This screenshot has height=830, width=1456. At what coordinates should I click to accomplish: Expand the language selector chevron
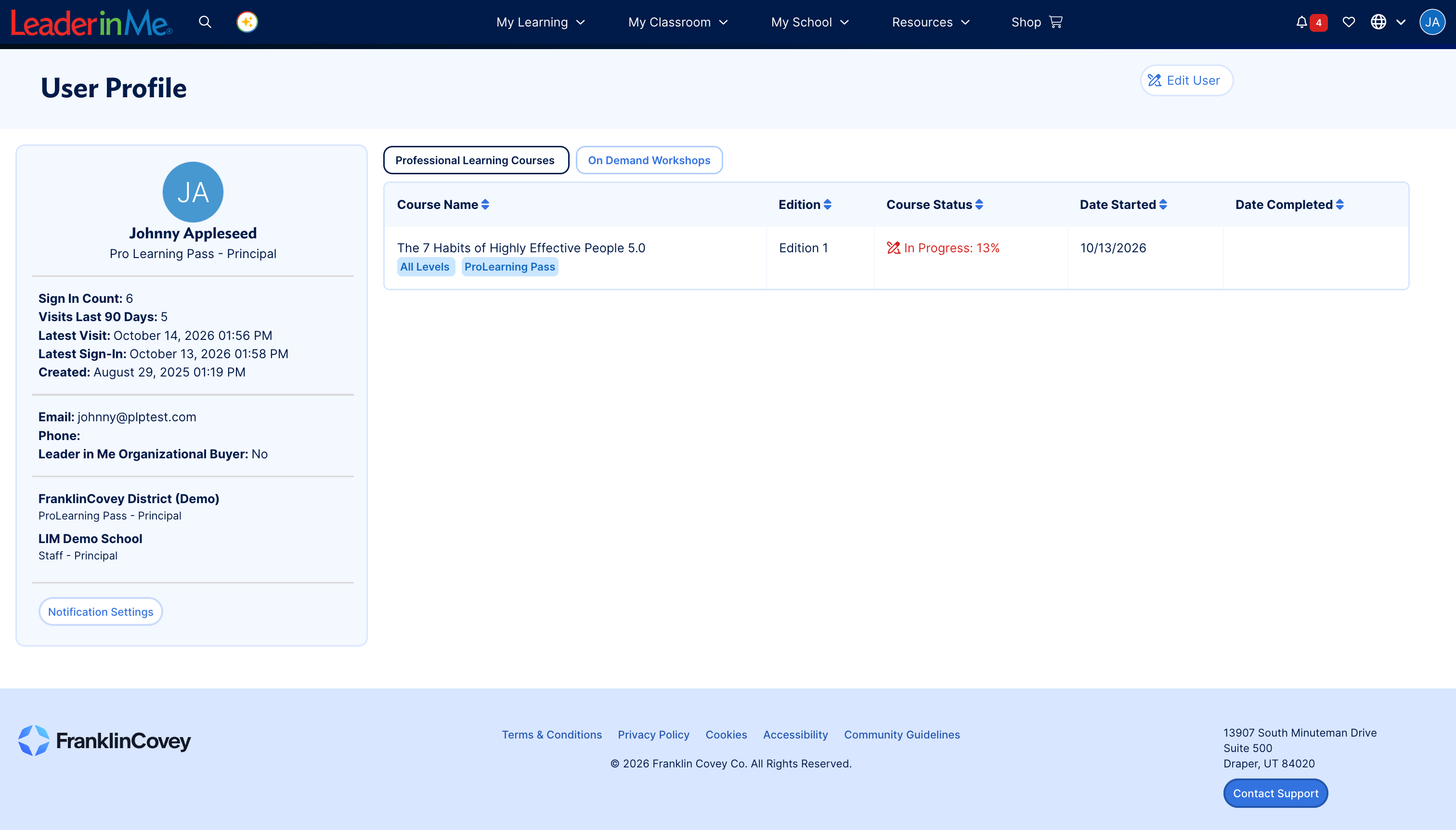coord(1401,22)
